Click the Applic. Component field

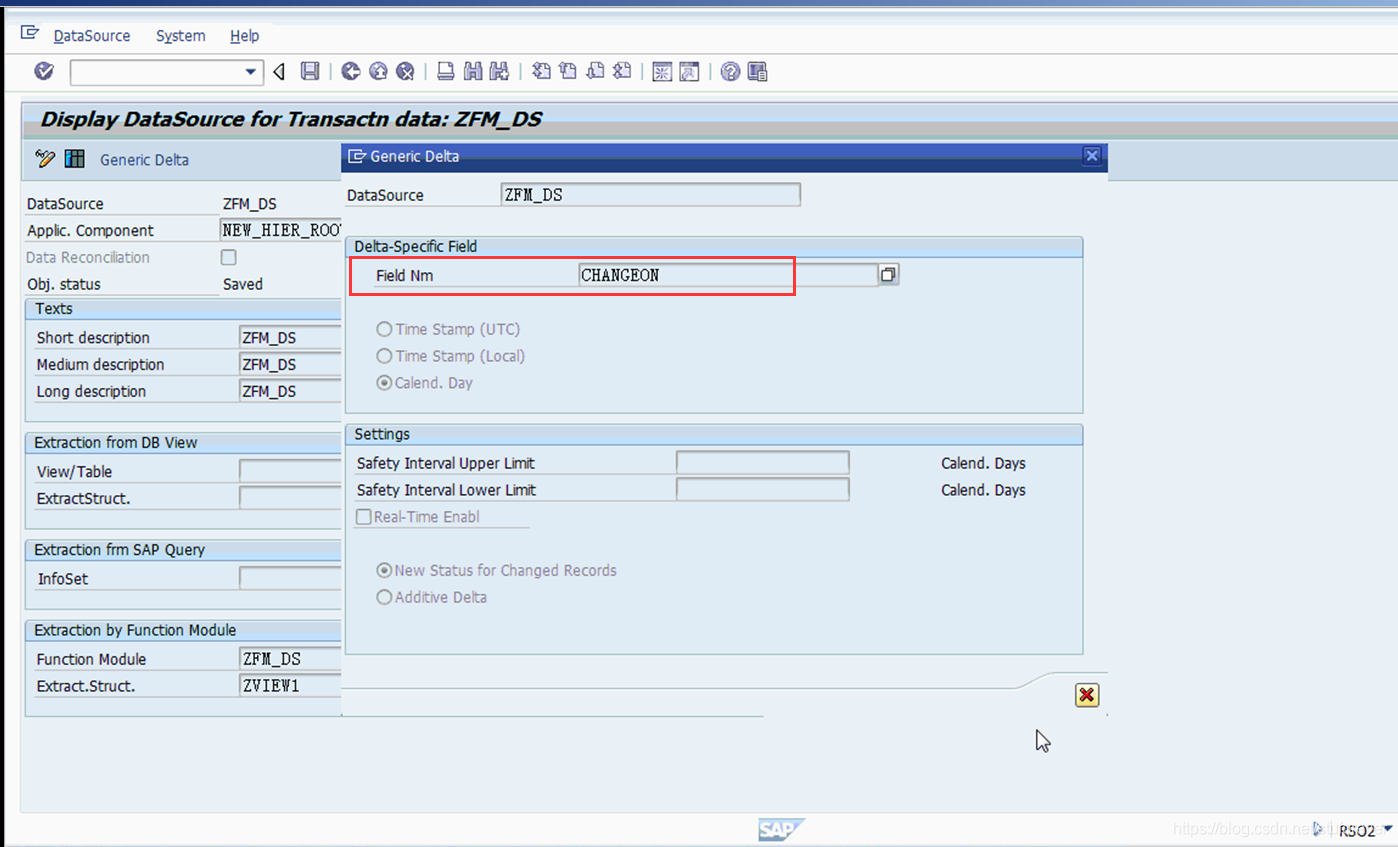point(281,230)
